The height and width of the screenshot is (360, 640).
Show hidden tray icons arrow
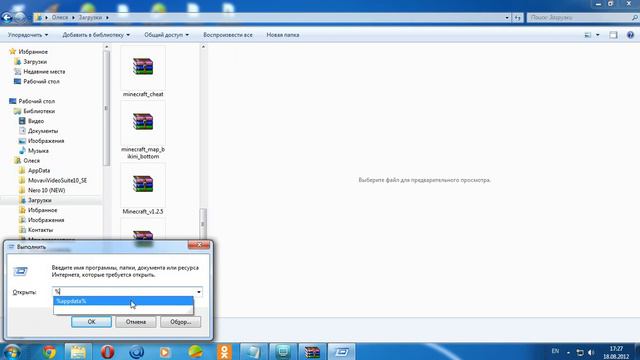pyautogui.click(x=568, y=353)
